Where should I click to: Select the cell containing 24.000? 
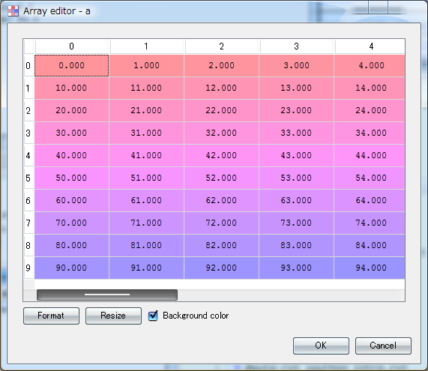(x=370, y=111)
